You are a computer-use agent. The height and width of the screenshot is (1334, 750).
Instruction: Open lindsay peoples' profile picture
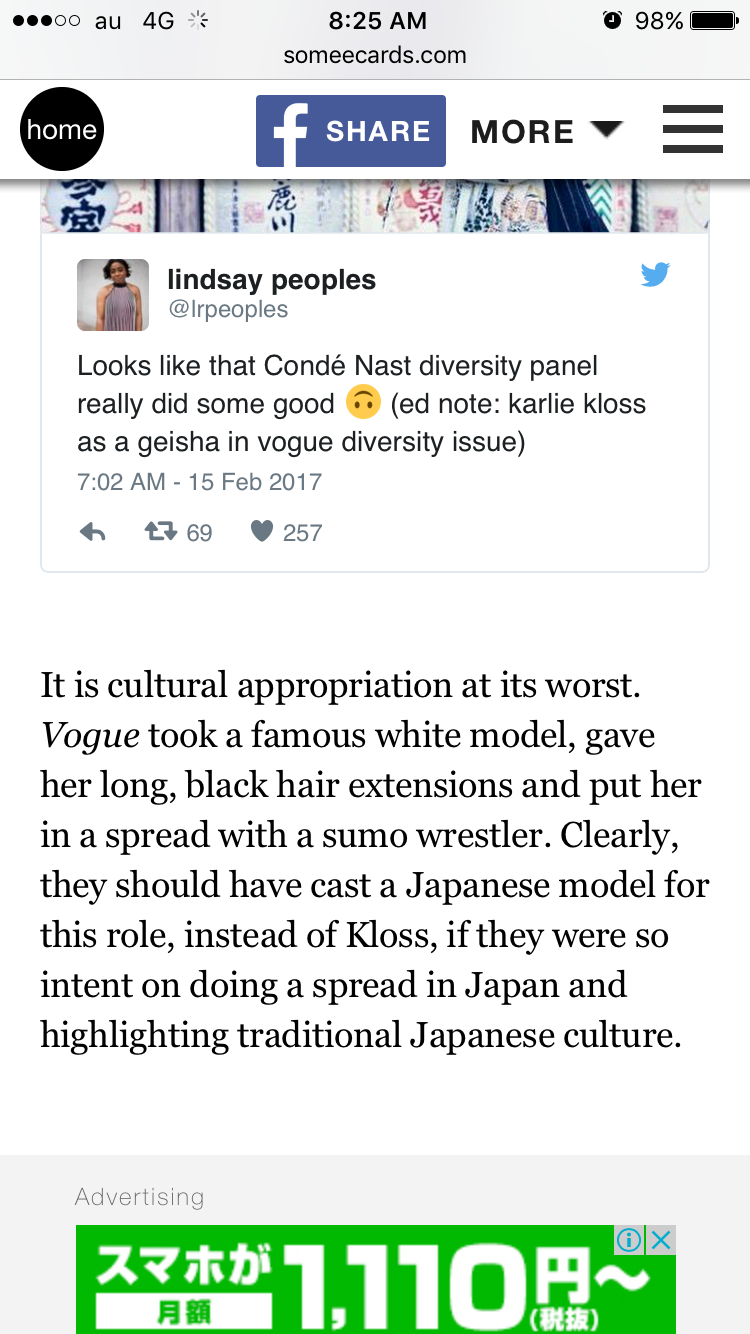coord(113,295)
